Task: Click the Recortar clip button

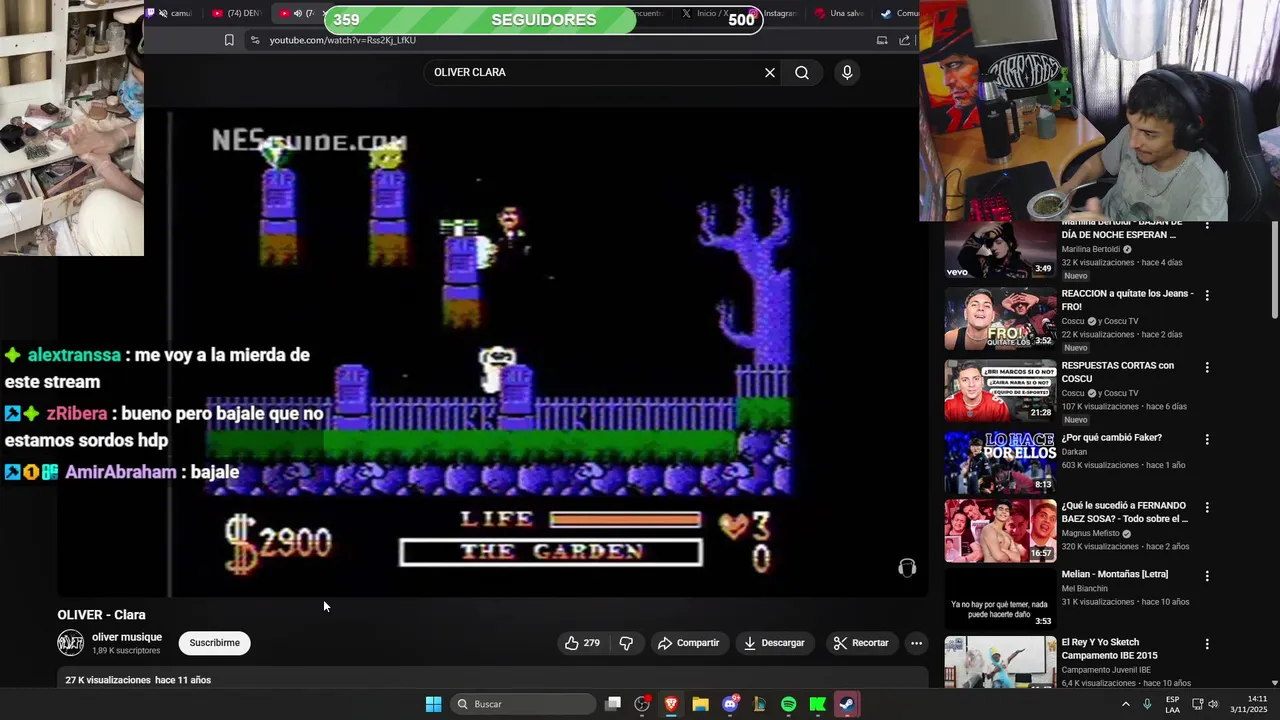Action: click(x=861, y=643)
